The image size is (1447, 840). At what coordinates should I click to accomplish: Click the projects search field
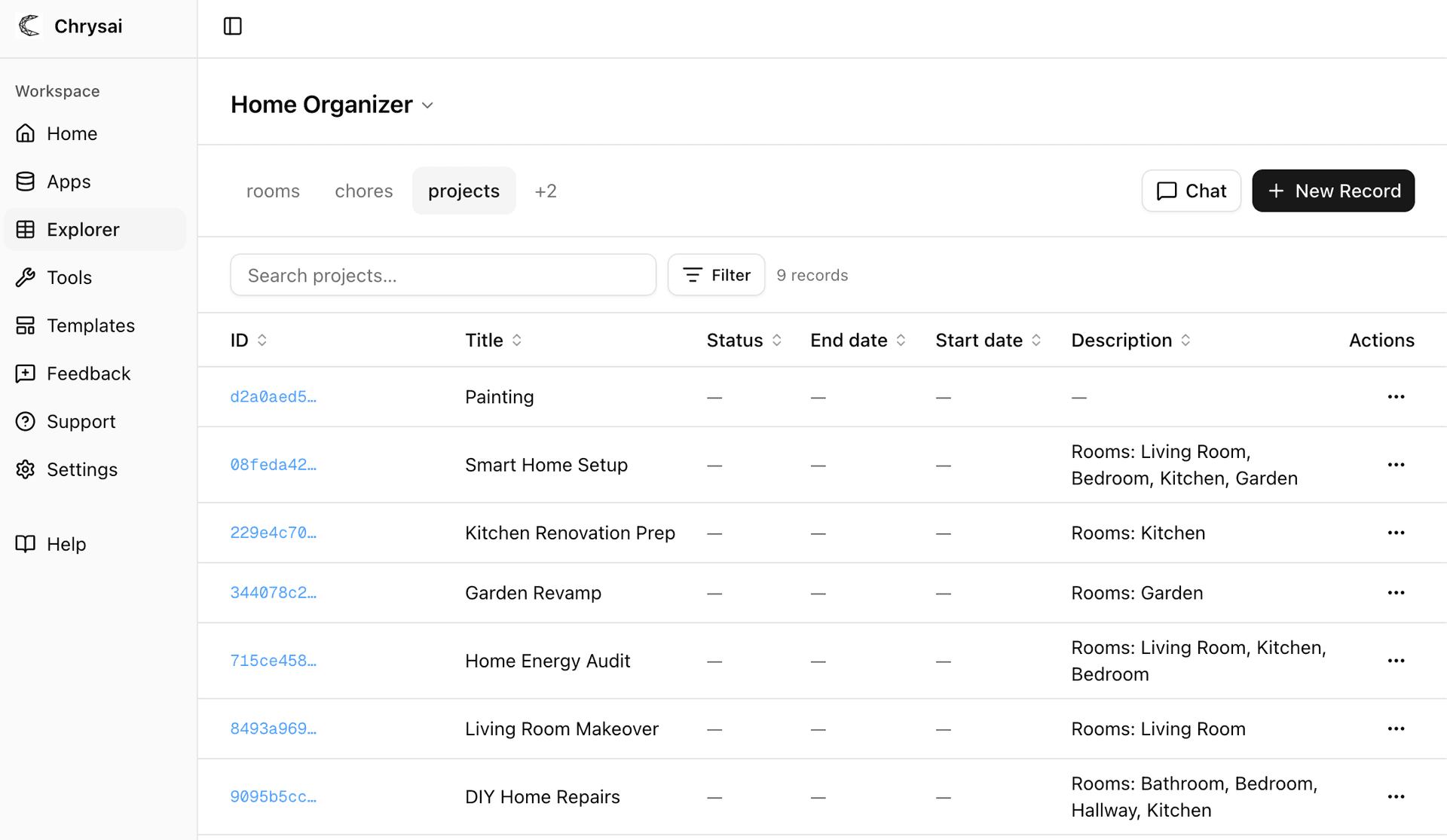[x=443, y=274]
